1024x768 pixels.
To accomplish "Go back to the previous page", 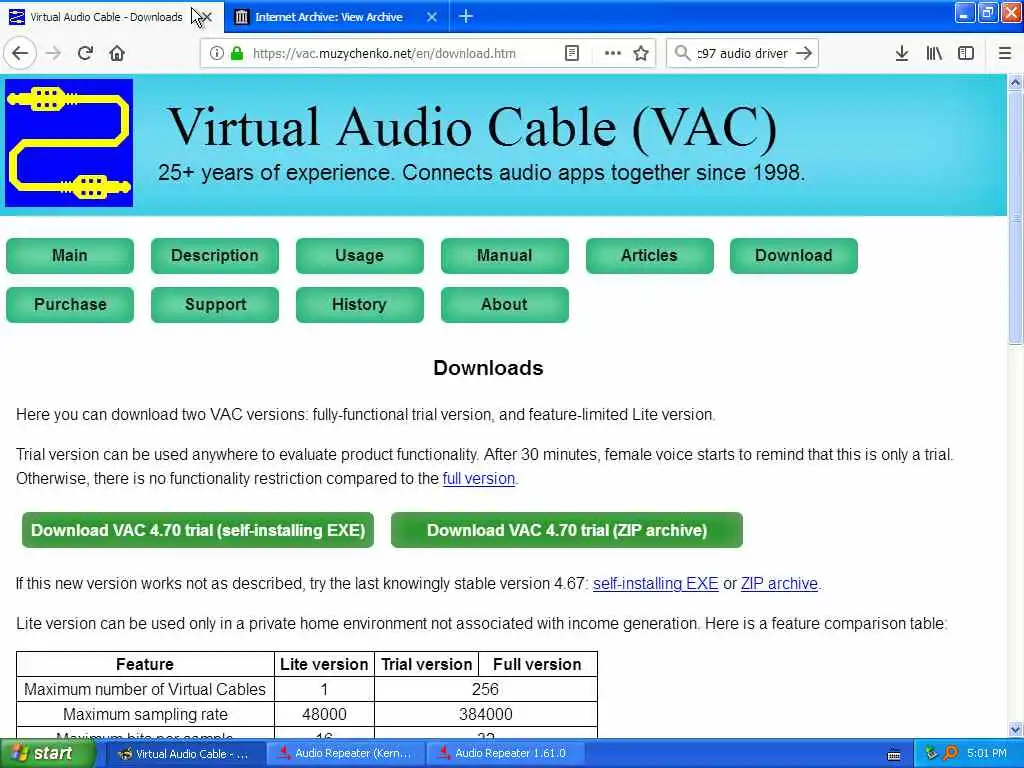I will tap(20, 54).
